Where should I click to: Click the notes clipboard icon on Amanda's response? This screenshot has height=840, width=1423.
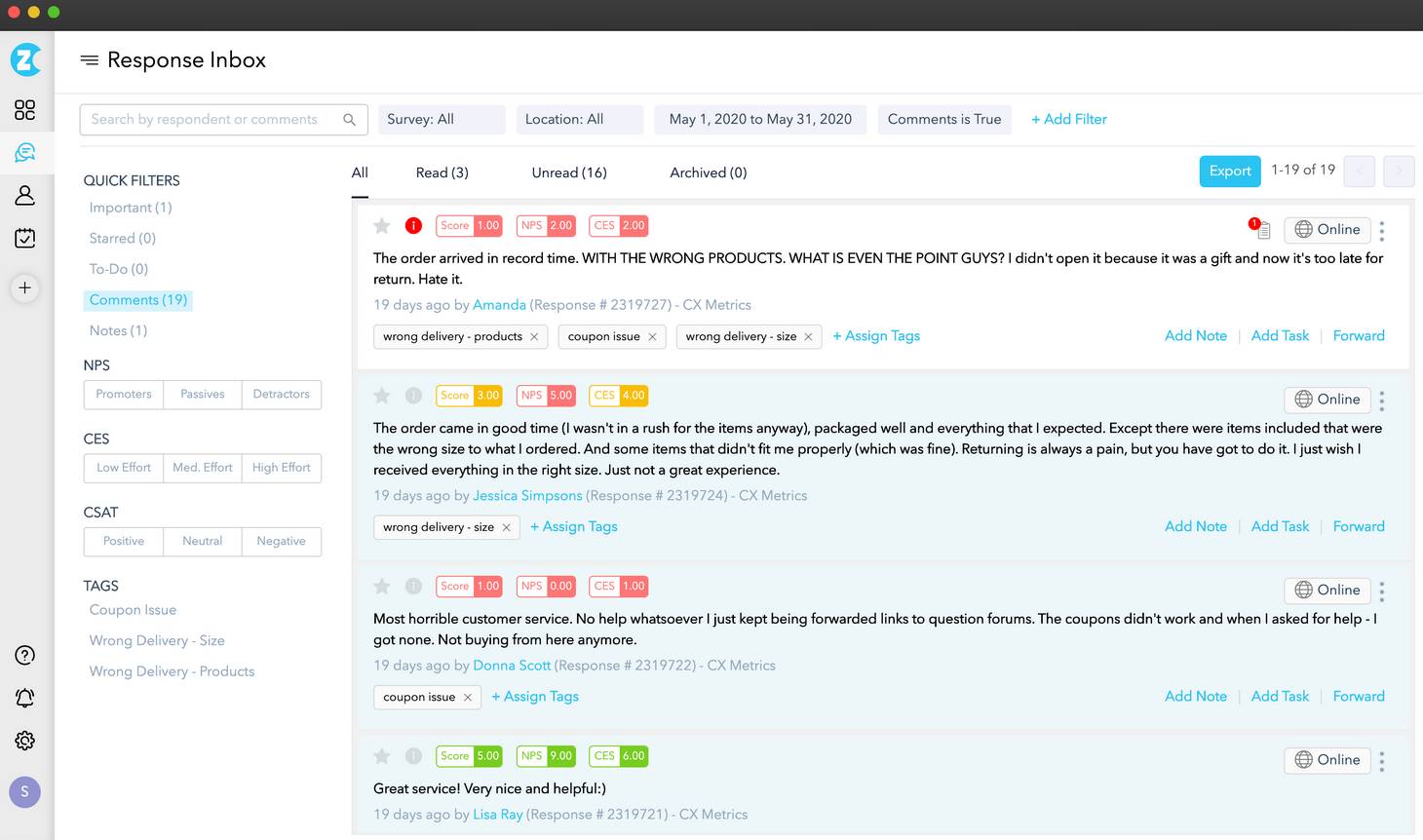[1261, 230]
